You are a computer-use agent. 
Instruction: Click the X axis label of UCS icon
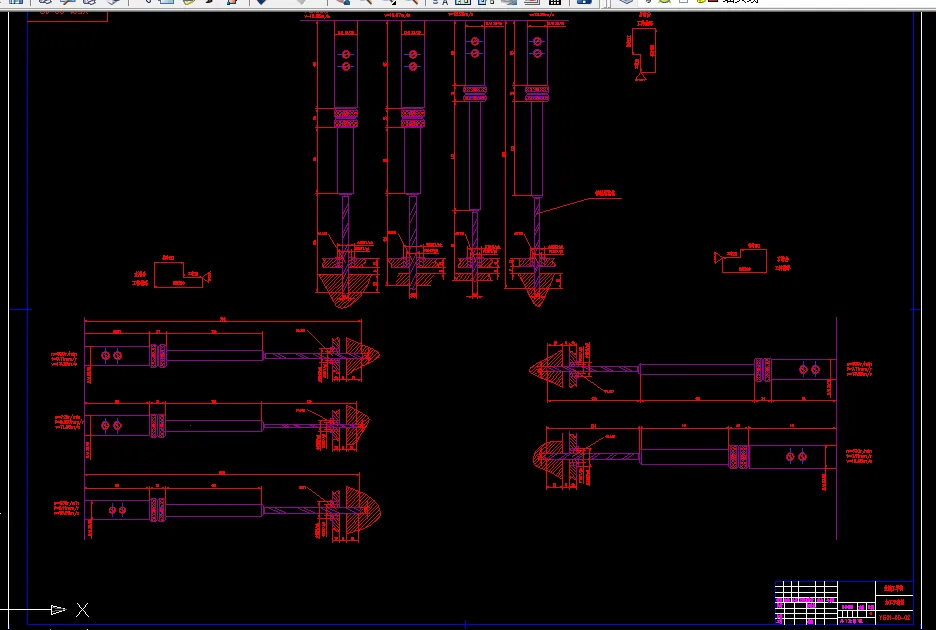pos(82,610)
